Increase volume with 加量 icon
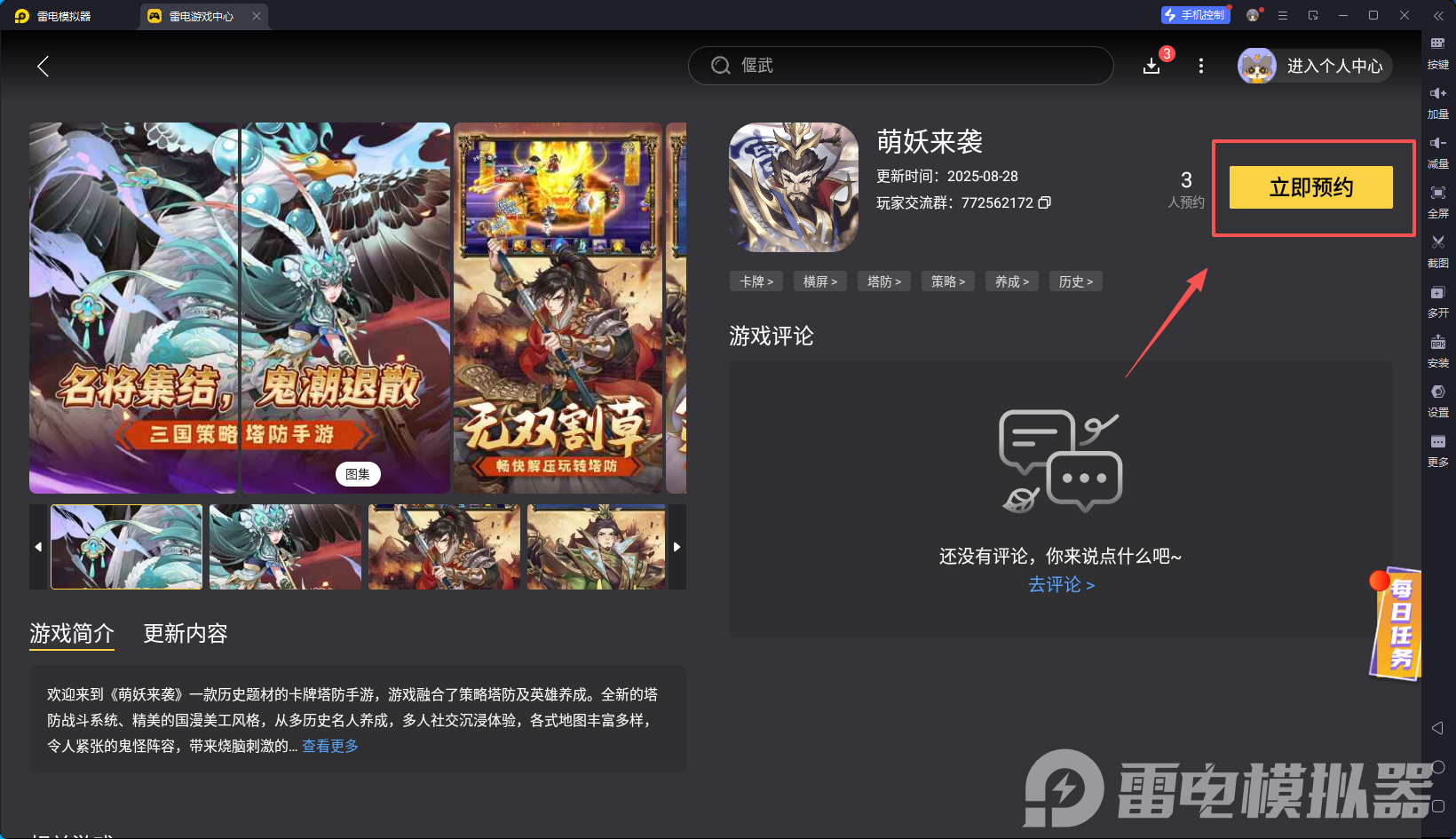 point(1438,103)
